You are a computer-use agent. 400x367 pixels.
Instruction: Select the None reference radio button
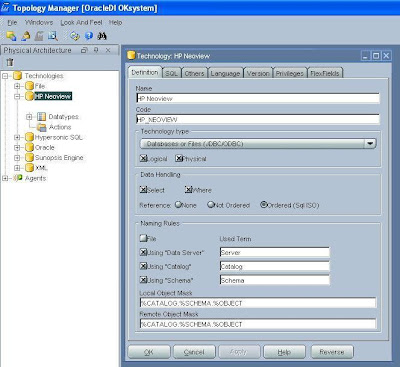pyautogui.click(x=178, y=205)
